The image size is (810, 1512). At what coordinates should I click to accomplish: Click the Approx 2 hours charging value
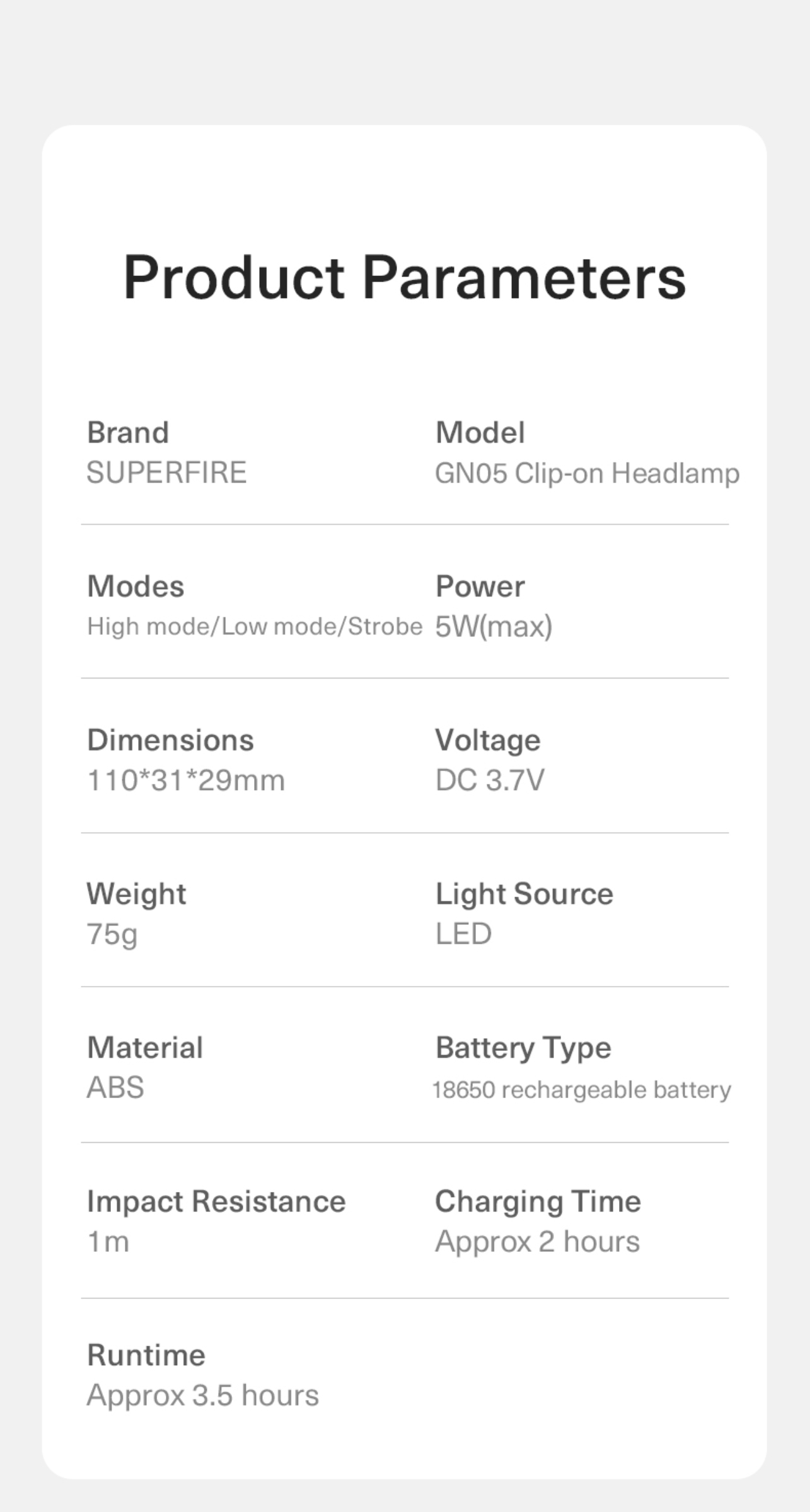537,1242
